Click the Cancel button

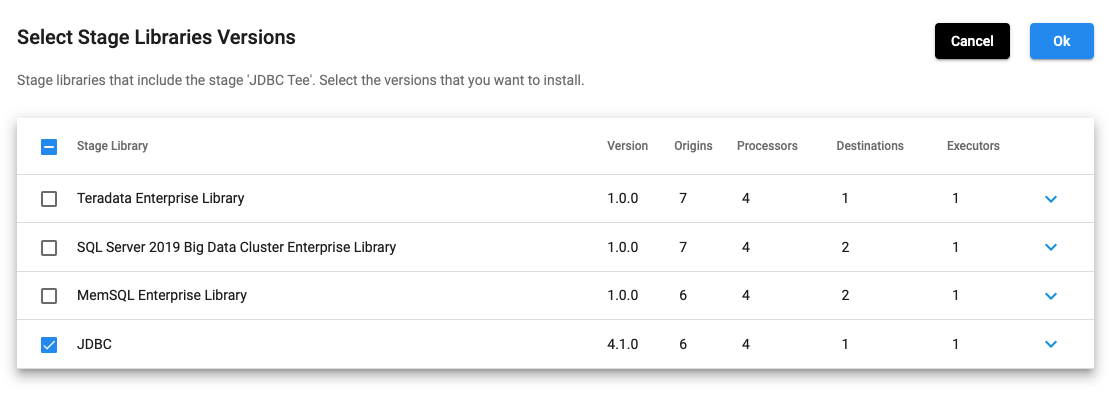tap(972, 41)
